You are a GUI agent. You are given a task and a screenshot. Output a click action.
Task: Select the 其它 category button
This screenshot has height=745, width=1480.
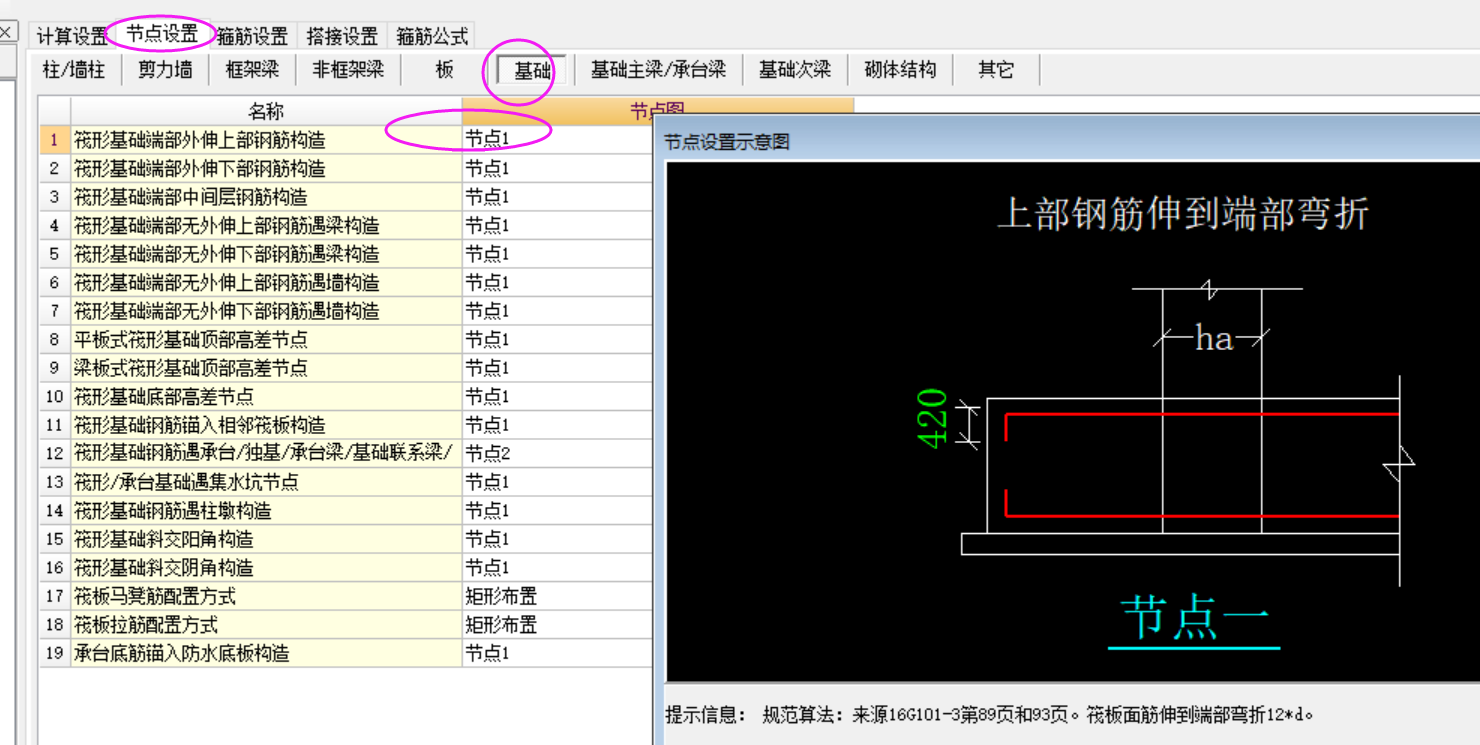996,70
